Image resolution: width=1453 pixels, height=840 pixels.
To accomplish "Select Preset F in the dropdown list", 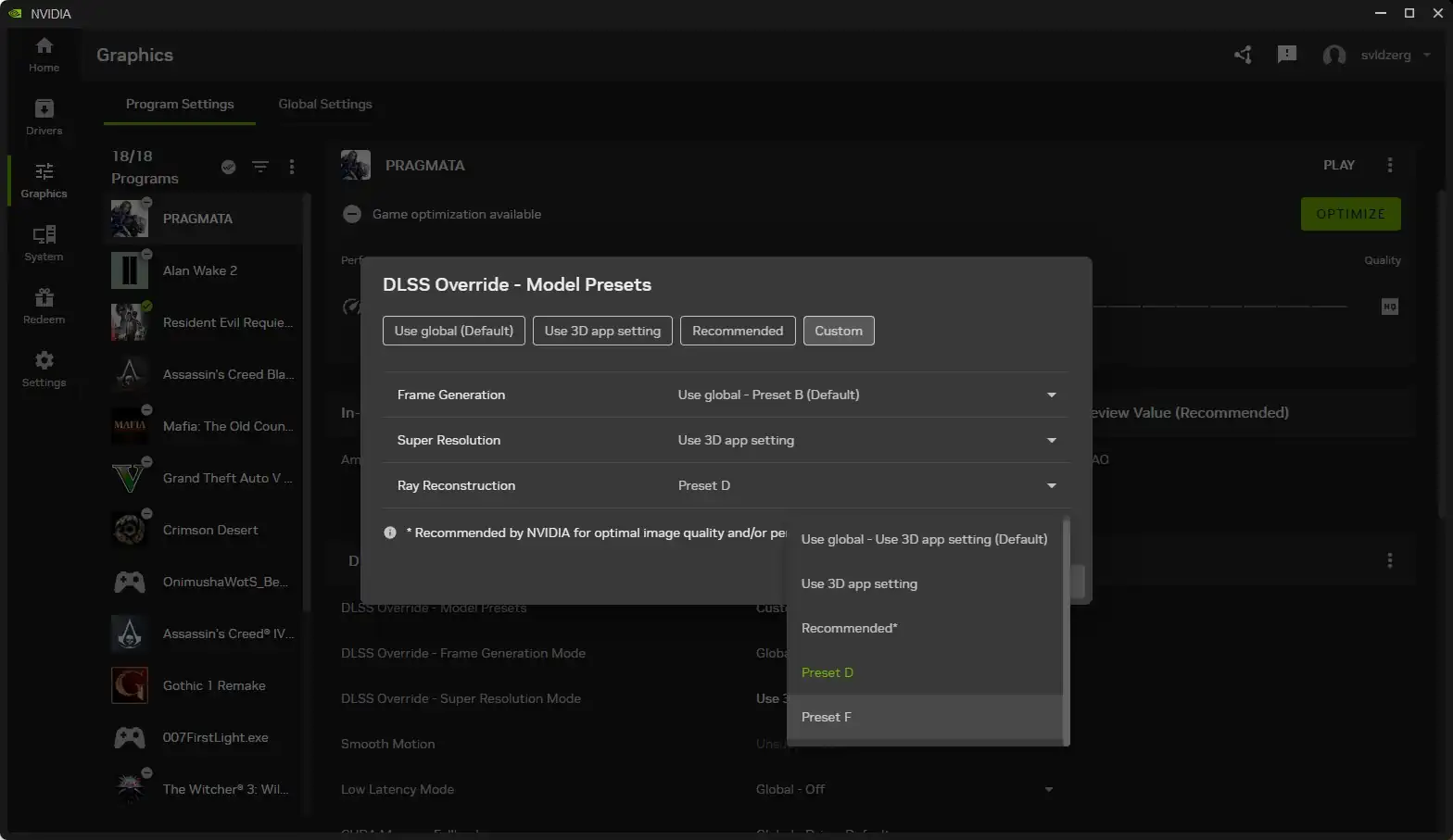I will coord(924,717).
